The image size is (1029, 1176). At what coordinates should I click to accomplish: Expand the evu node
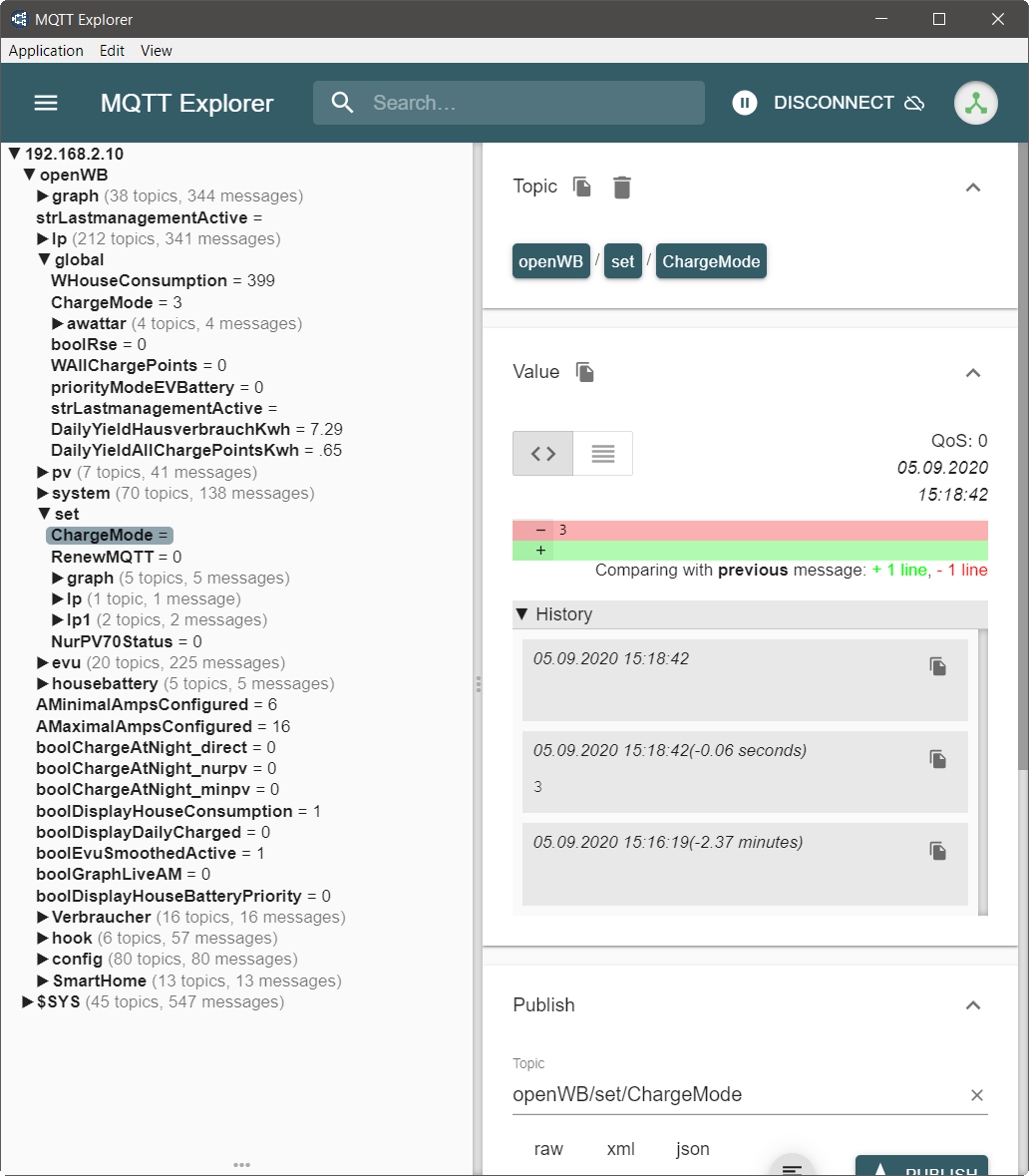pyautogui.click(x=43, y=662)
